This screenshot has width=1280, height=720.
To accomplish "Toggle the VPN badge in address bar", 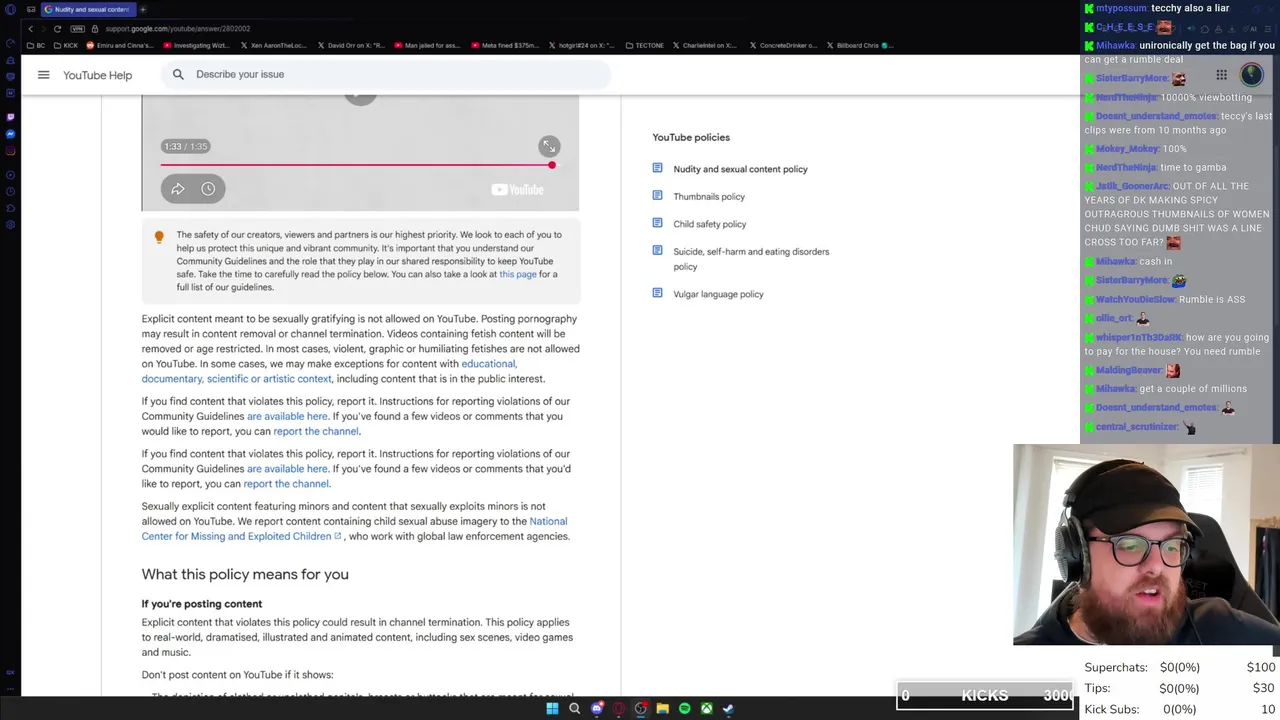I will [78, 28].
